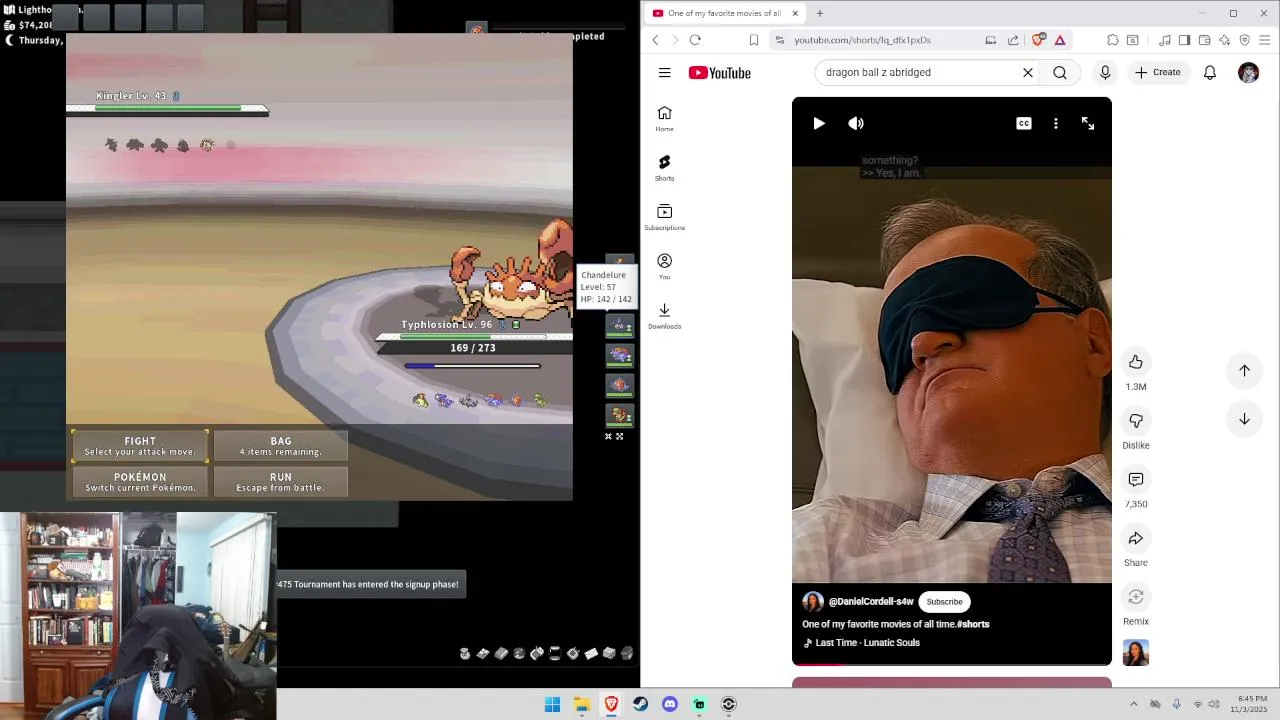This screenshot has width=1280, height=720.
Task: Open YouTube notifications bell
Action: [x=1210, y=72]
